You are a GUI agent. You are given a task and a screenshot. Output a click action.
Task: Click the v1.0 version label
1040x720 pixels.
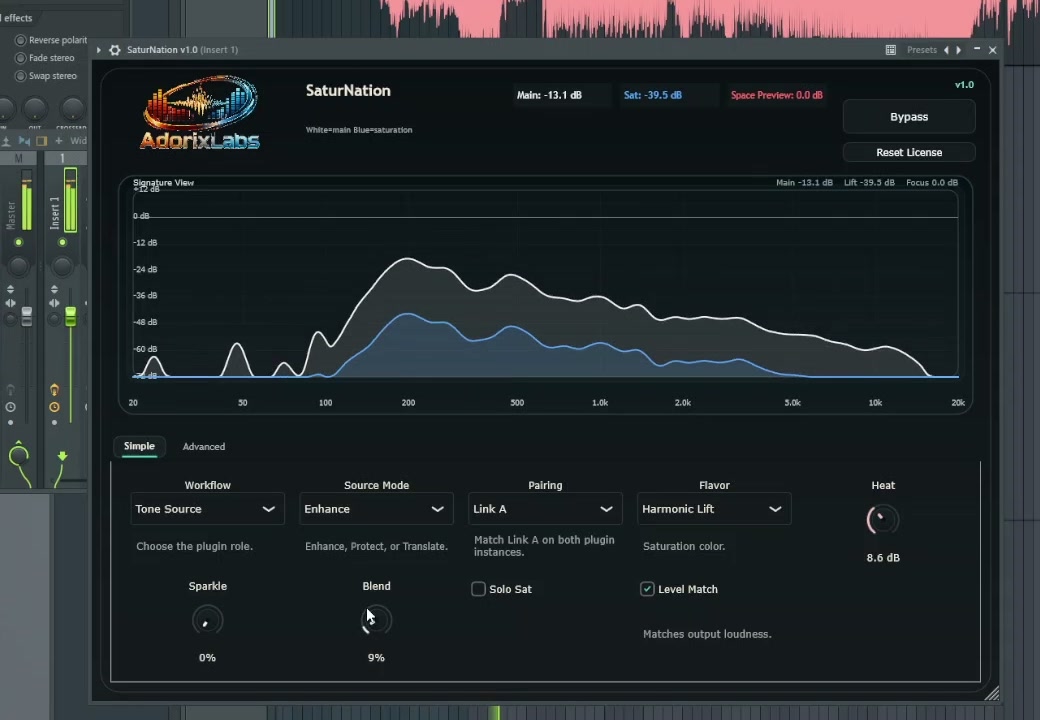tap(964, 85)
